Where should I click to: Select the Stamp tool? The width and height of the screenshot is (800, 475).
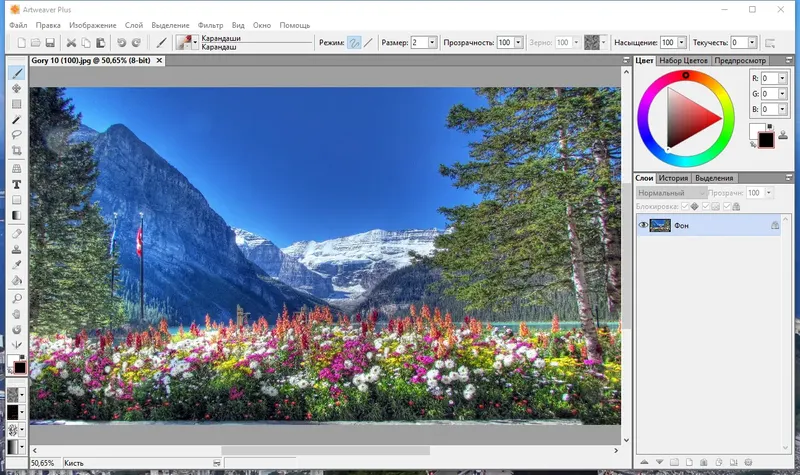17,249
